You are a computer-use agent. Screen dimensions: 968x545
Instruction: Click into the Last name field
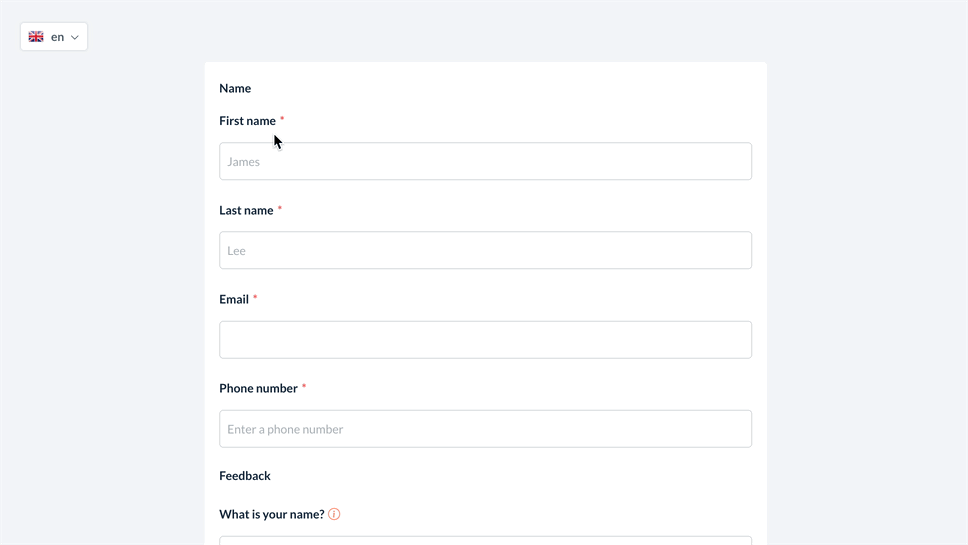[485, 250]
